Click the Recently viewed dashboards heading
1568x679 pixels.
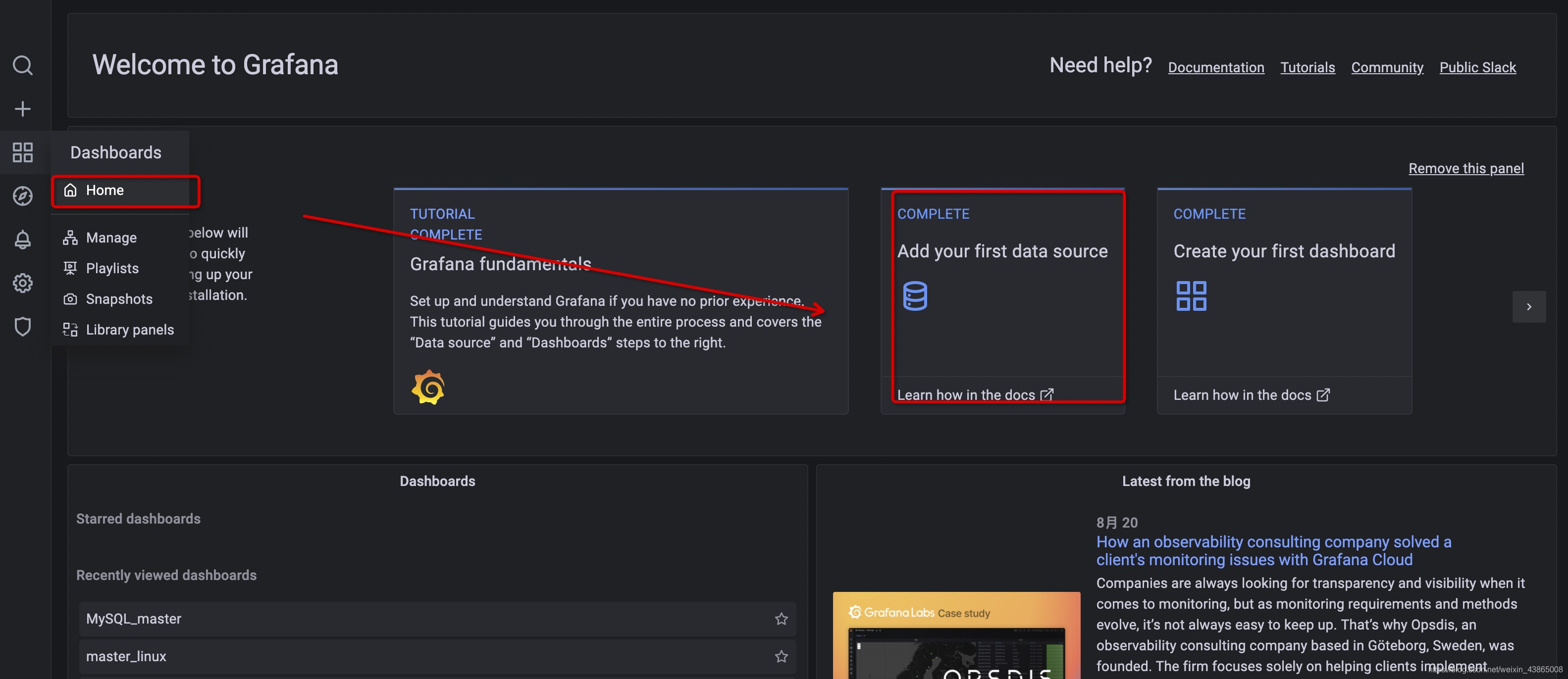[x=166, y=575]
